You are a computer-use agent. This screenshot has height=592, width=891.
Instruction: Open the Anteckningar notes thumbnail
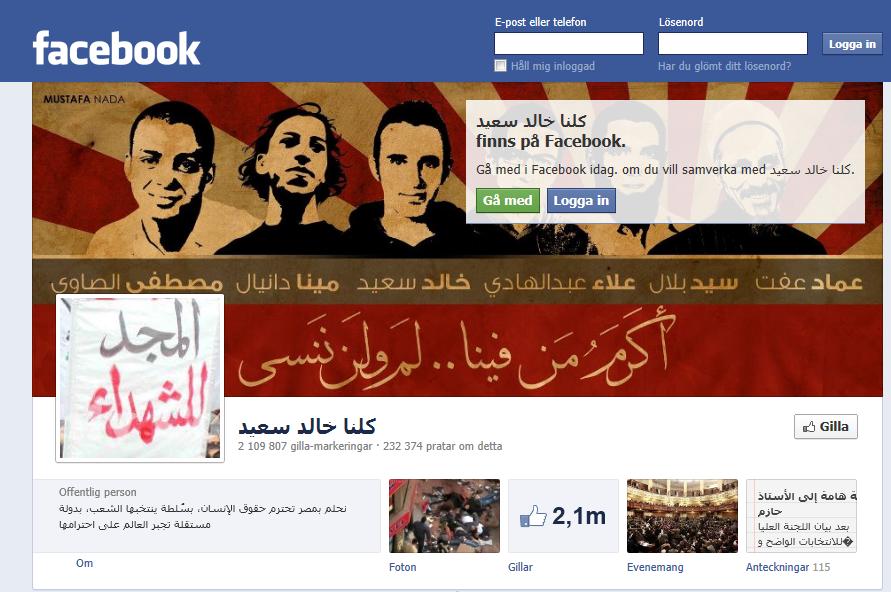tap(801, 516)
